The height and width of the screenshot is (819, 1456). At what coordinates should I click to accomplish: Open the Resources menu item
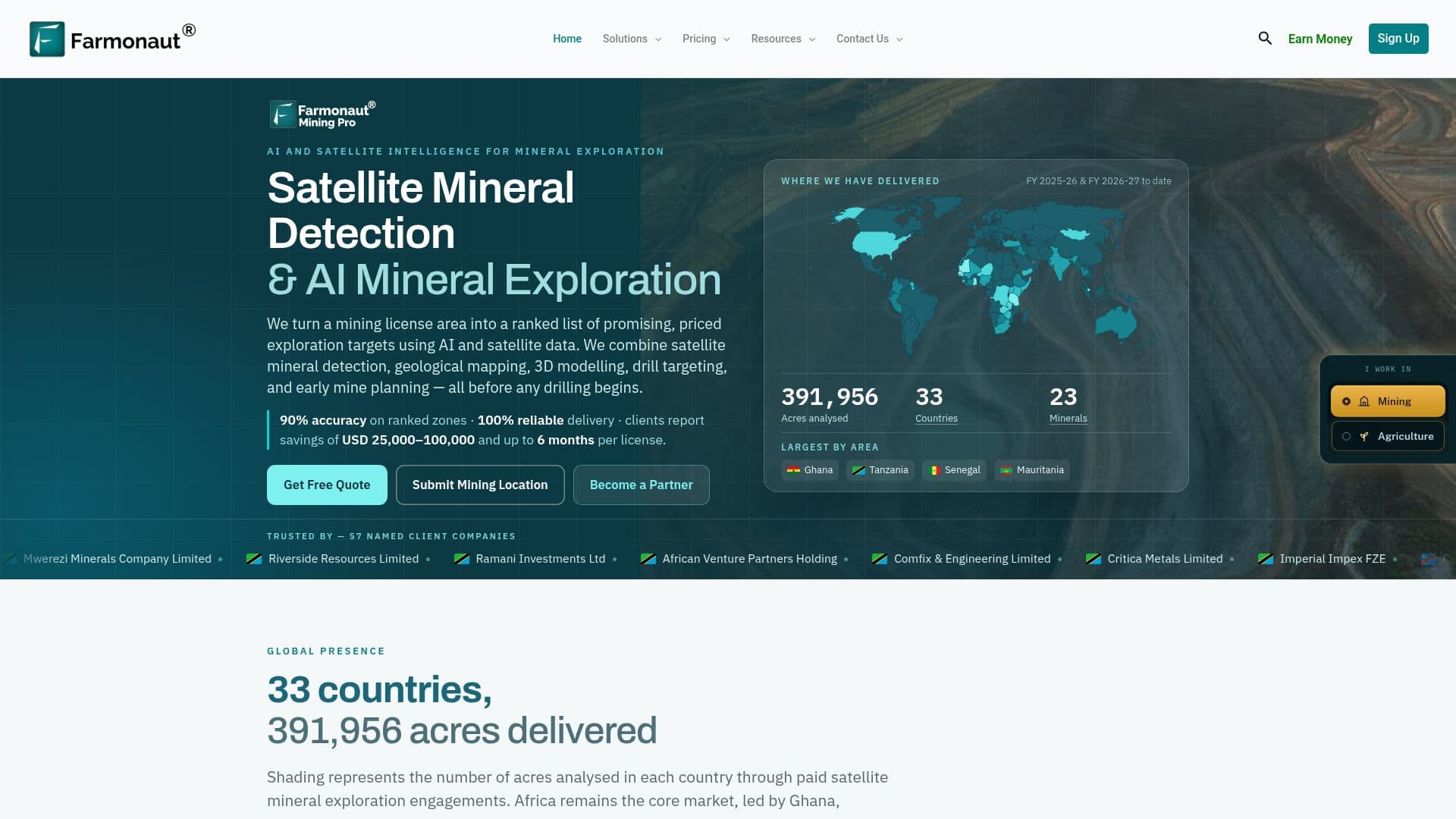776,39
